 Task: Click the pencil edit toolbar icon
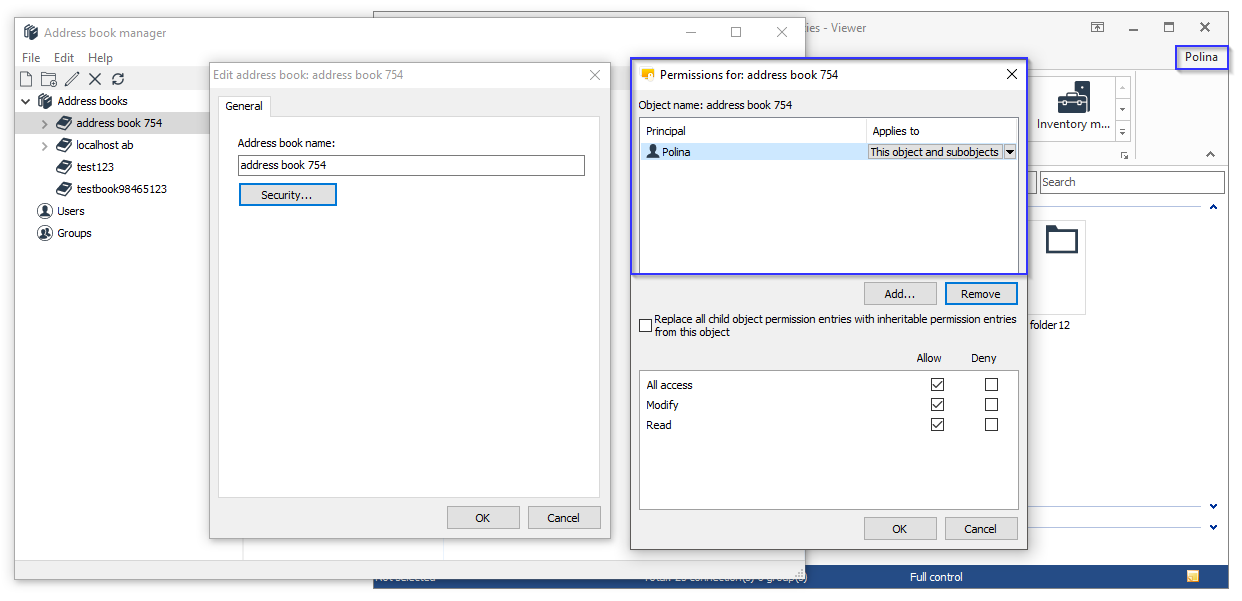point(72,79)
